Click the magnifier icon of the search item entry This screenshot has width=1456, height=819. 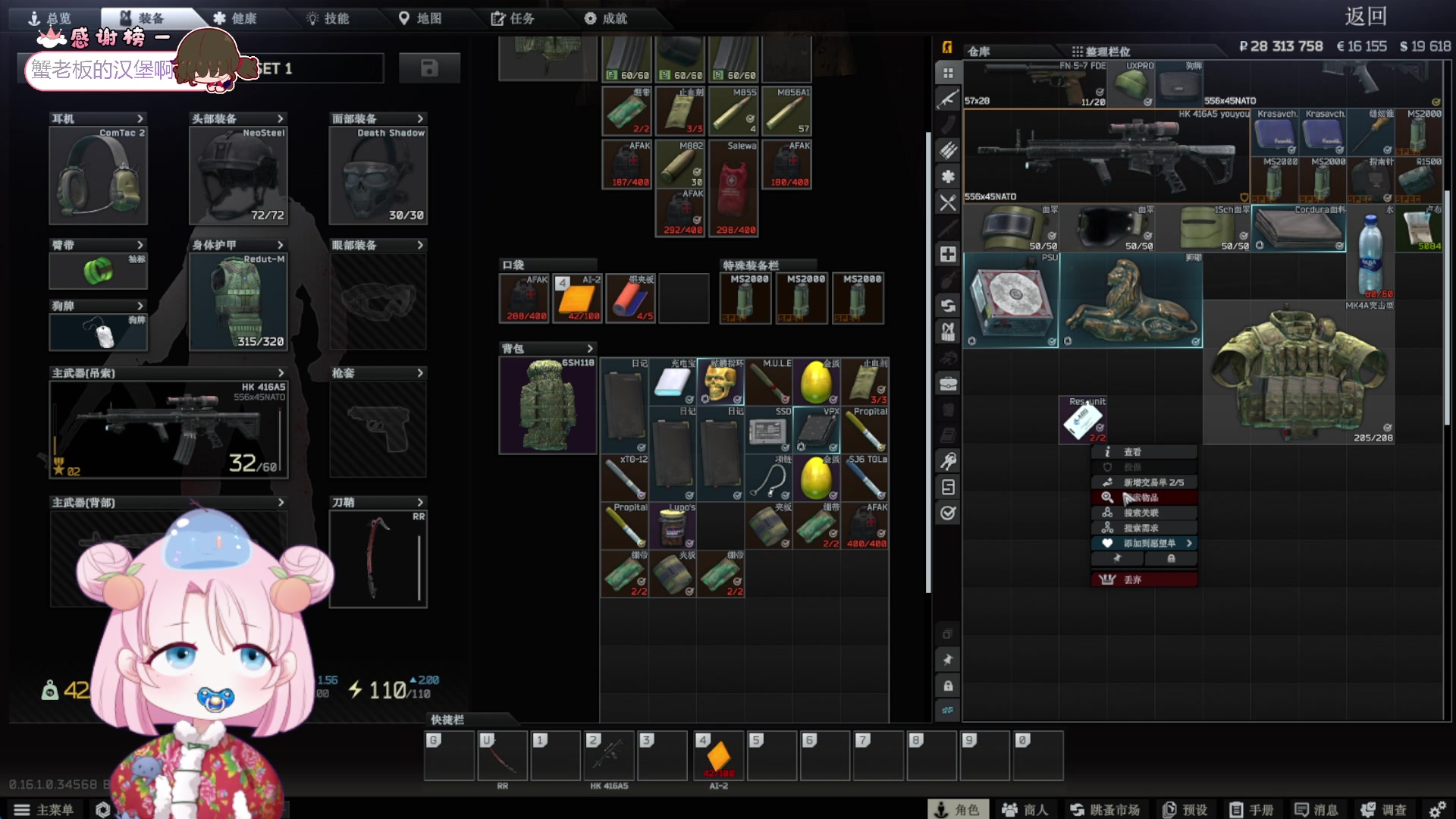click(x=1107, y=497)
